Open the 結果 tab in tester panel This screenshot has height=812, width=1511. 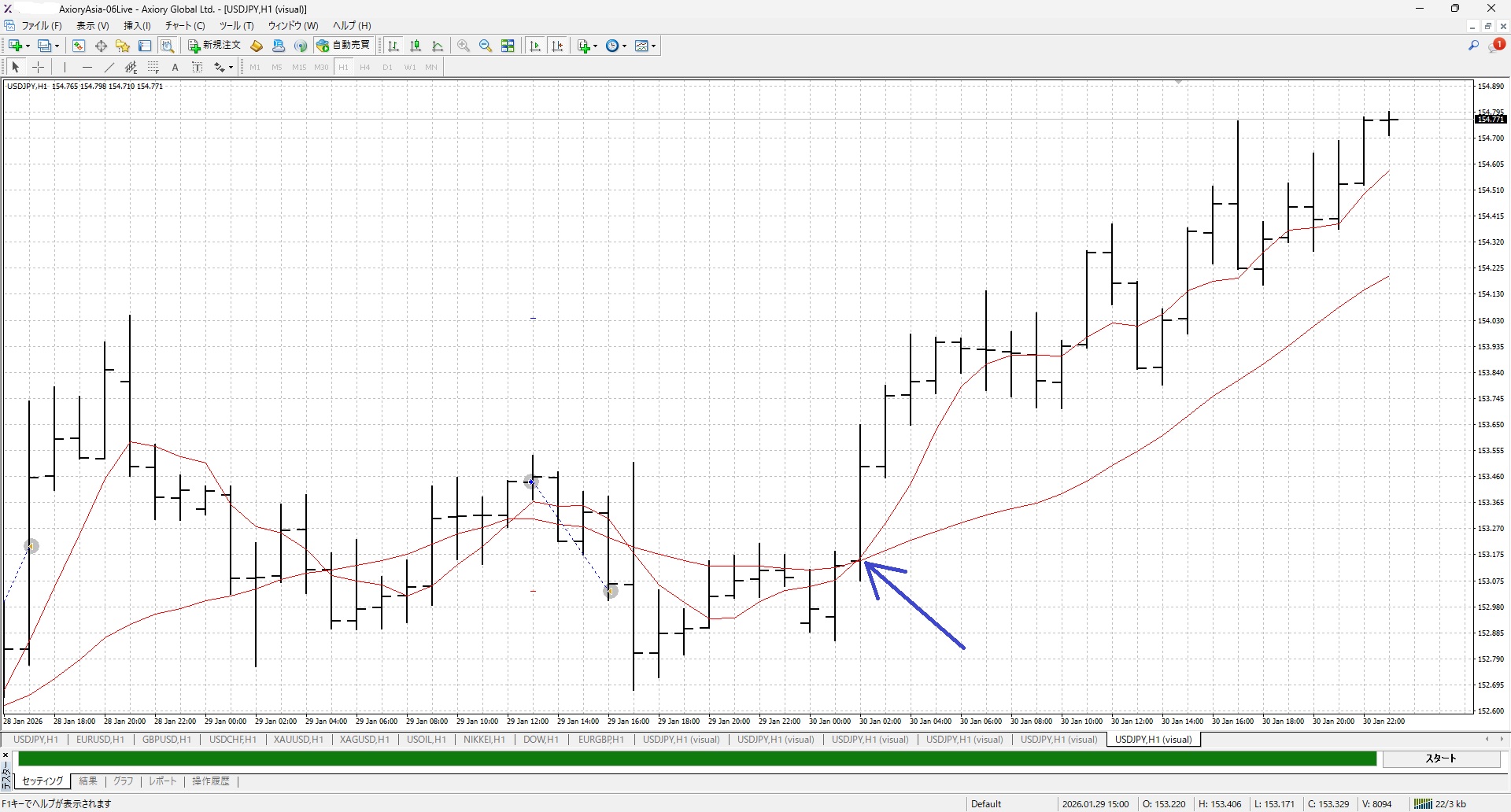(88, 781)
